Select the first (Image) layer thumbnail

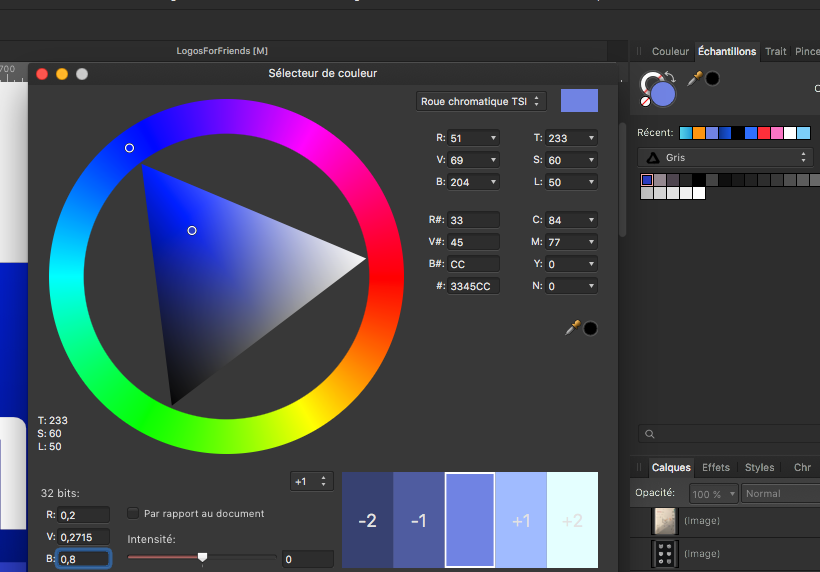[665, 521]
